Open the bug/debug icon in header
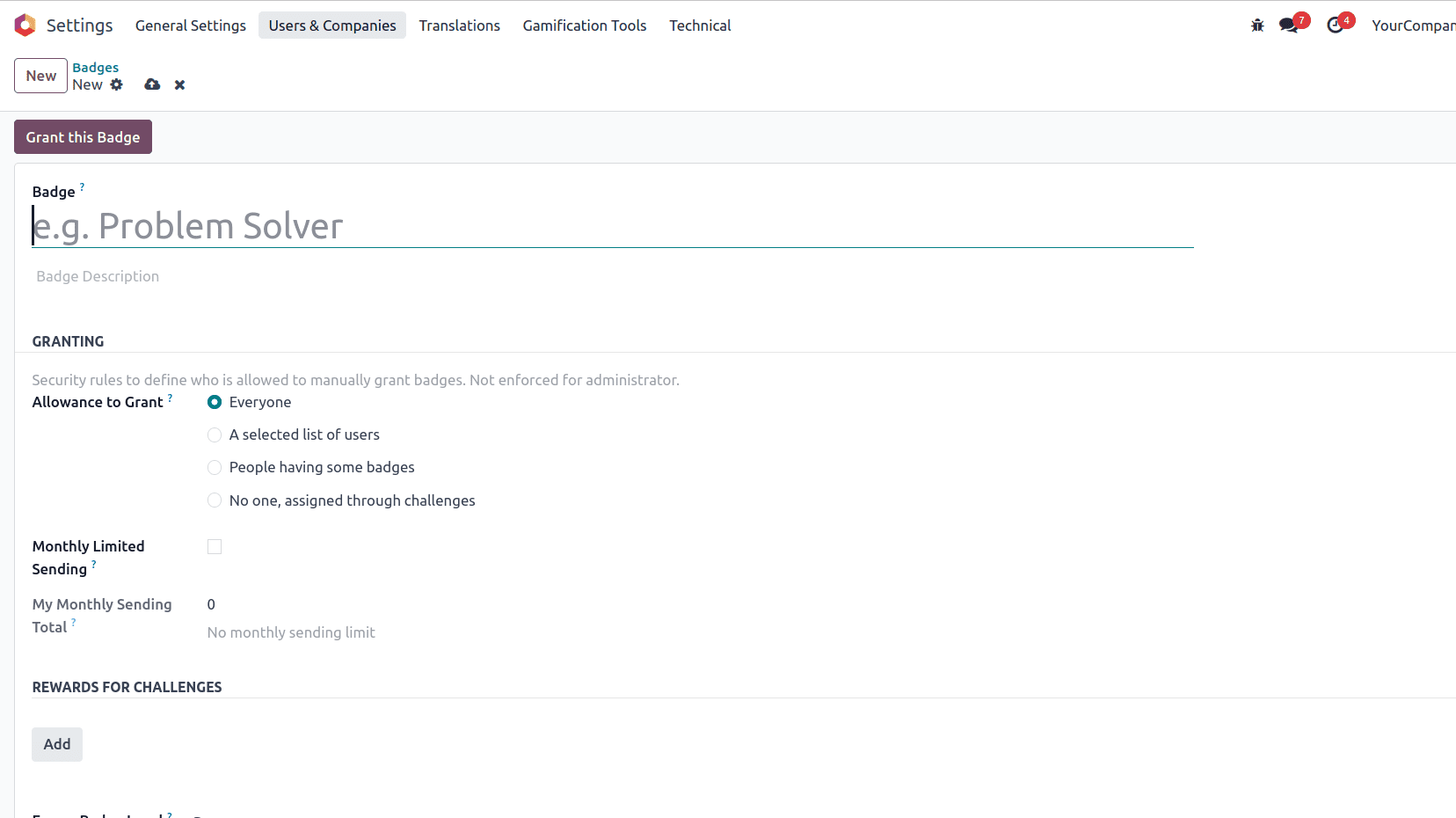1456x818 pixels. tap(1257, 26)
